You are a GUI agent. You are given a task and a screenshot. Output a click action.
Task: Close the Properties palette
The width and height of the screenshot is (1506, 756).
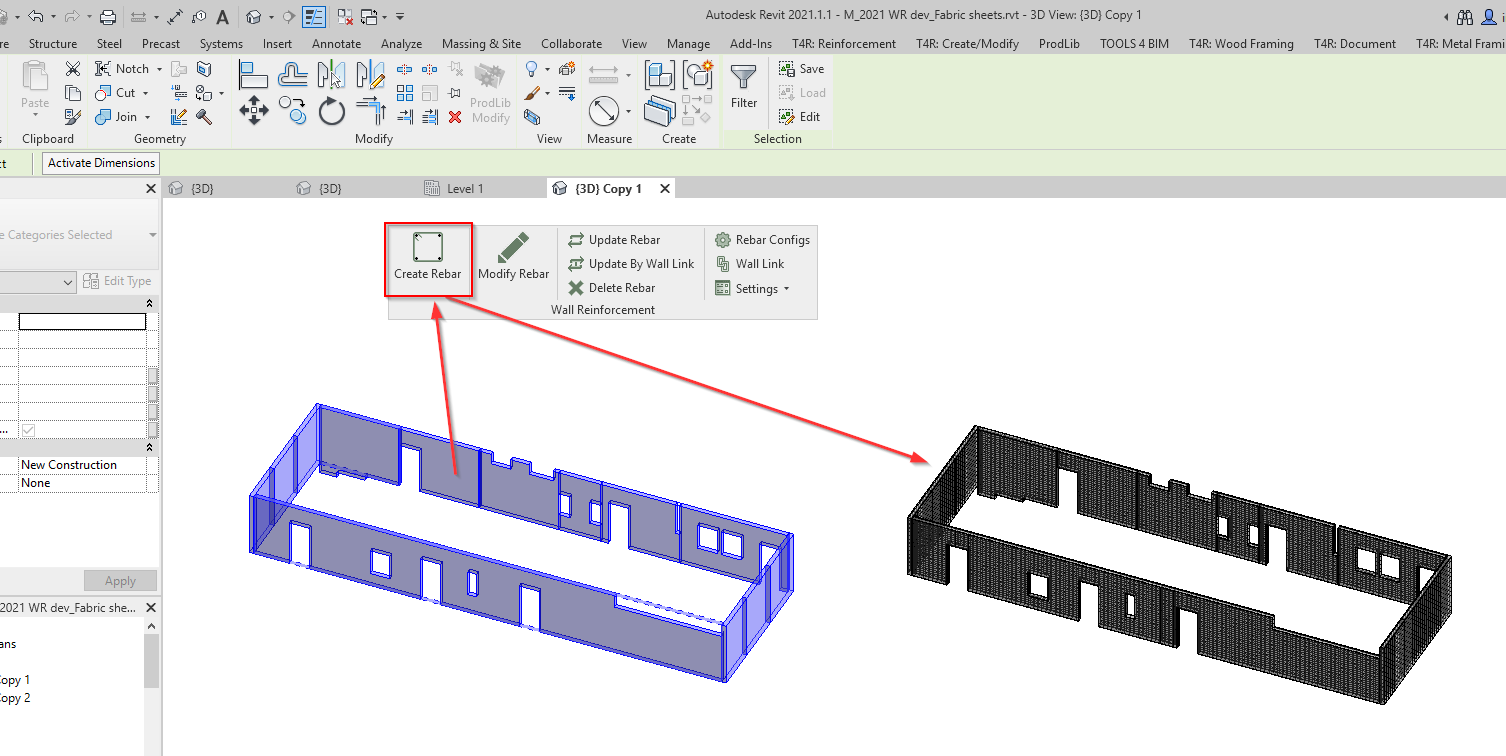pos(151,189)
